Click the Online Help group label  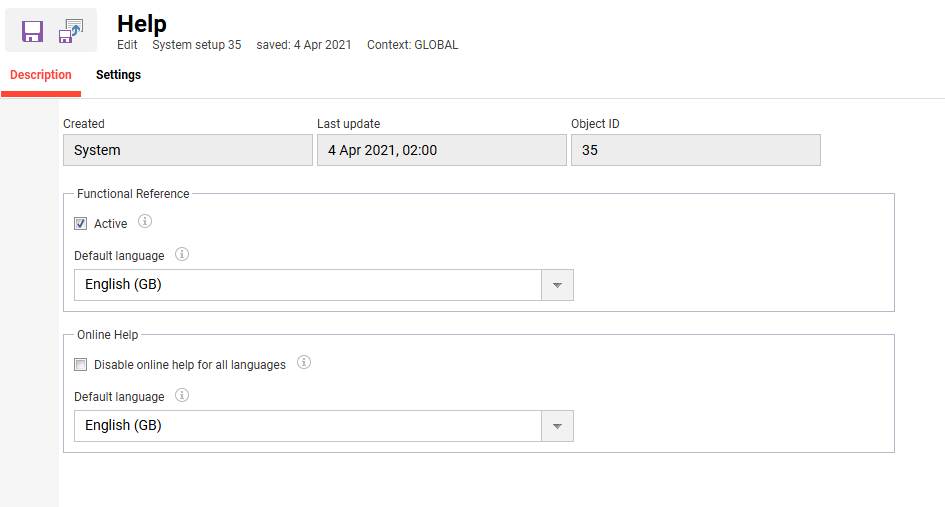pos(107,335)
